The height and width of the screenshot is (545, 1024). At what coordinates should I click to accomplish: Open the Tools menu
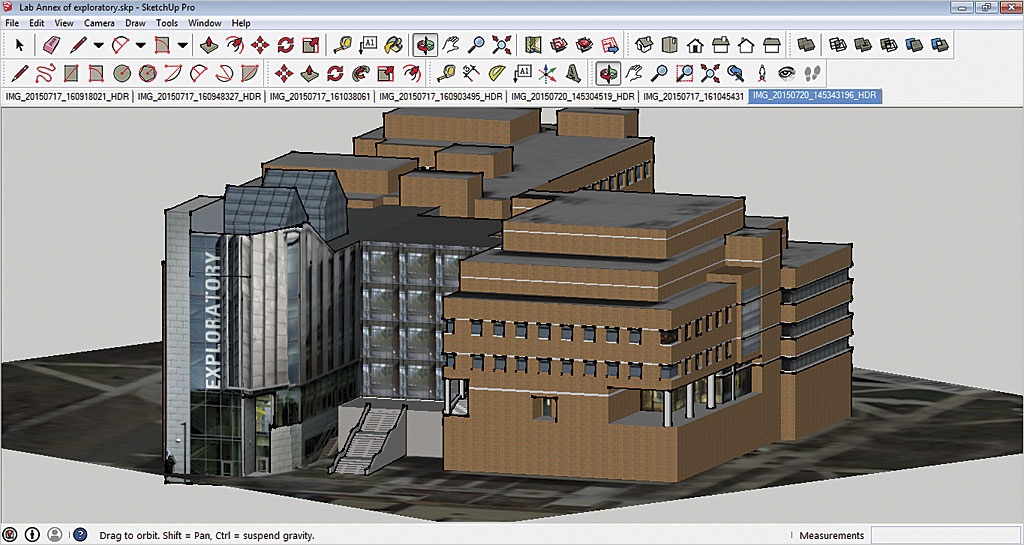[x=167, y=23]
